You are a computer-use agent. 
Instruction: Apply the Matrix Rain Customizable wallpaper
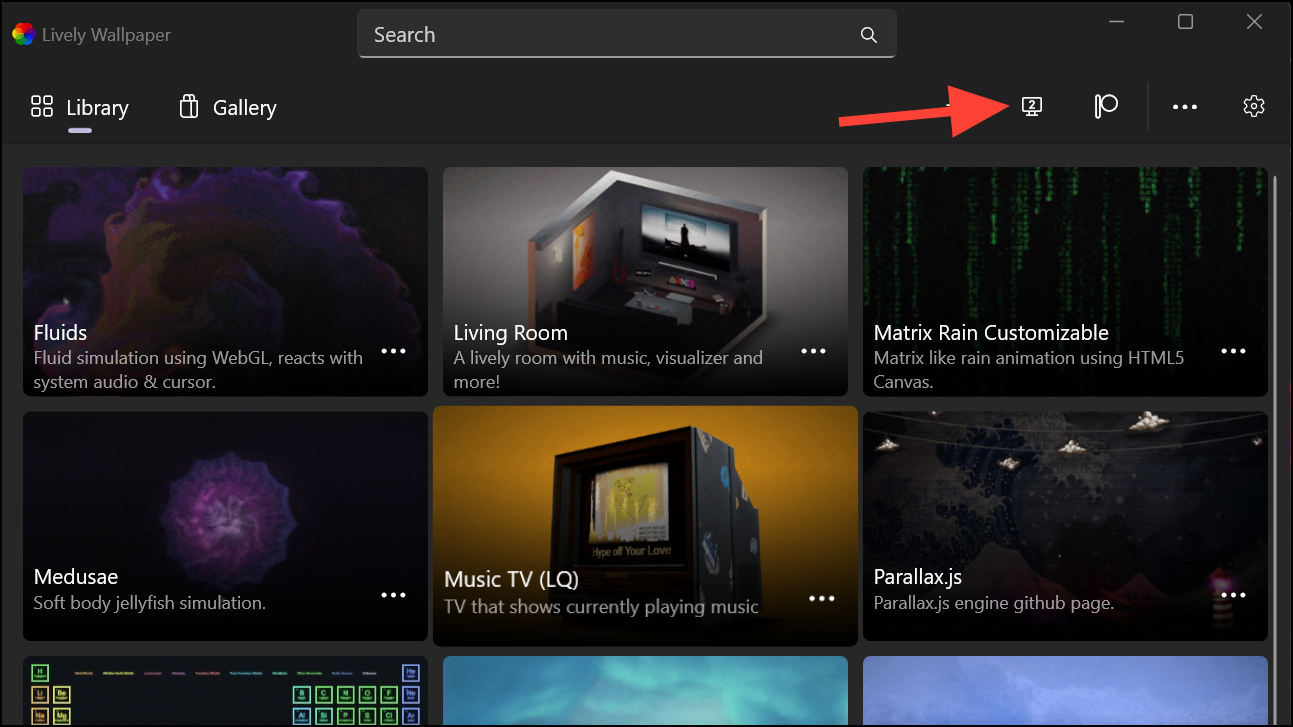[x=1065, y=282]
